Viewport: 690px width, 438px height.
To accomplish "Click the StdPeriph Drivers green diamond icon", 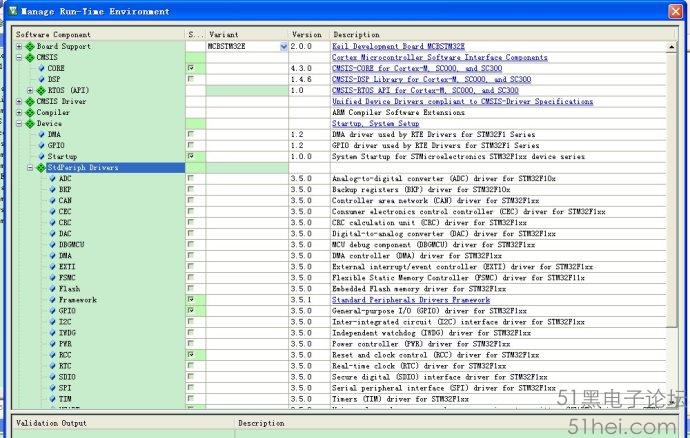I will (41, 168).
